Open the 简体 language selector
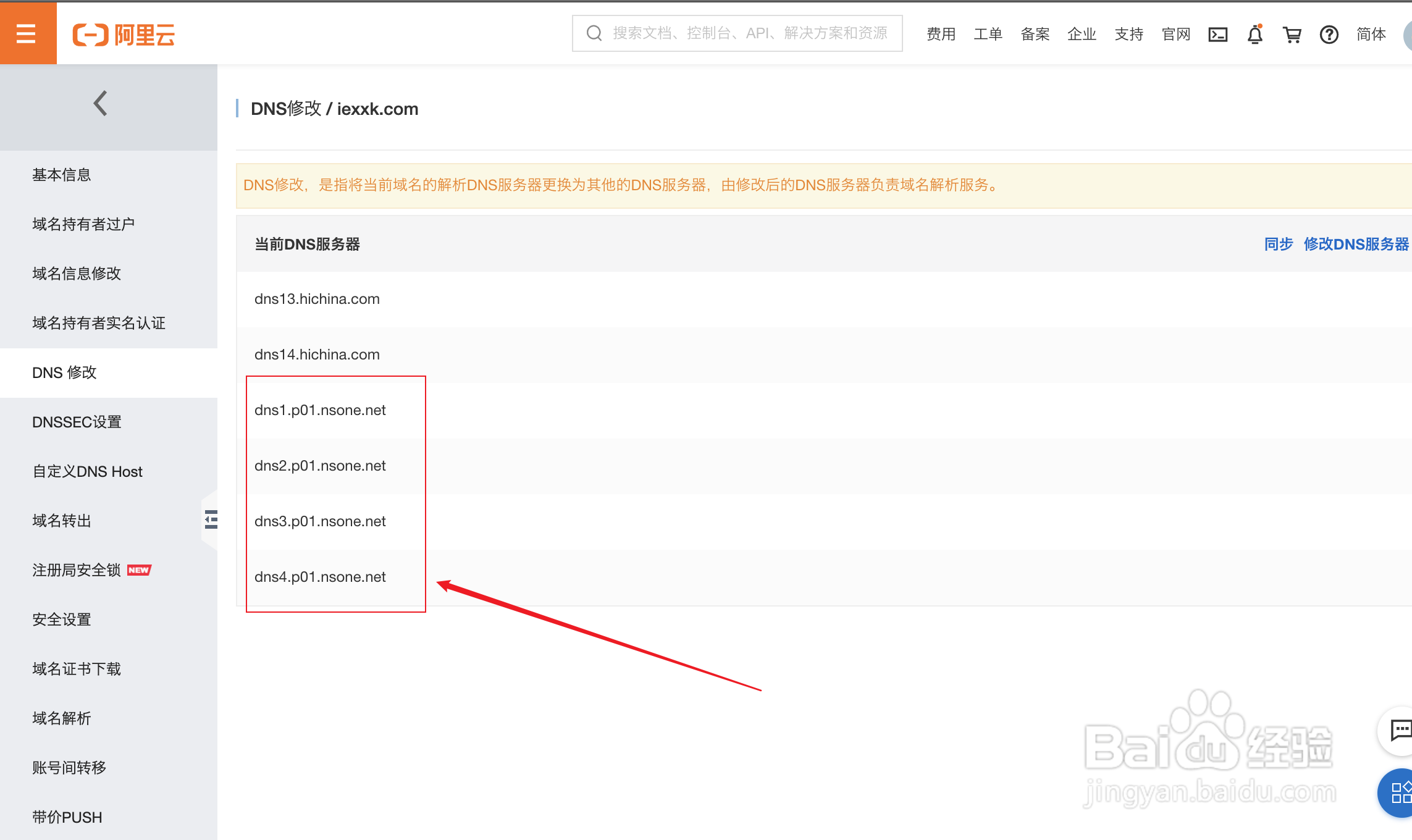Image resolution: width=1412 pixels, height=840 pixels. click(x=1371, y=35)
